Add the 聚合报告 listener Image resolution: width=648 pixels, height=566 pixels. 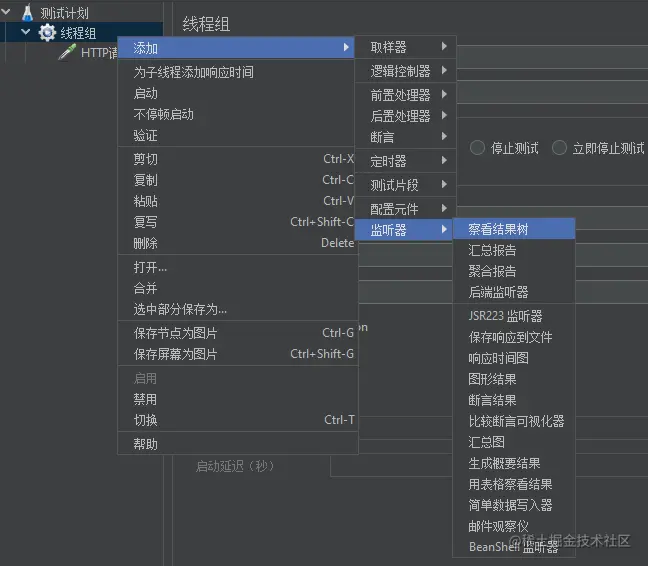[x=514, y=271]
